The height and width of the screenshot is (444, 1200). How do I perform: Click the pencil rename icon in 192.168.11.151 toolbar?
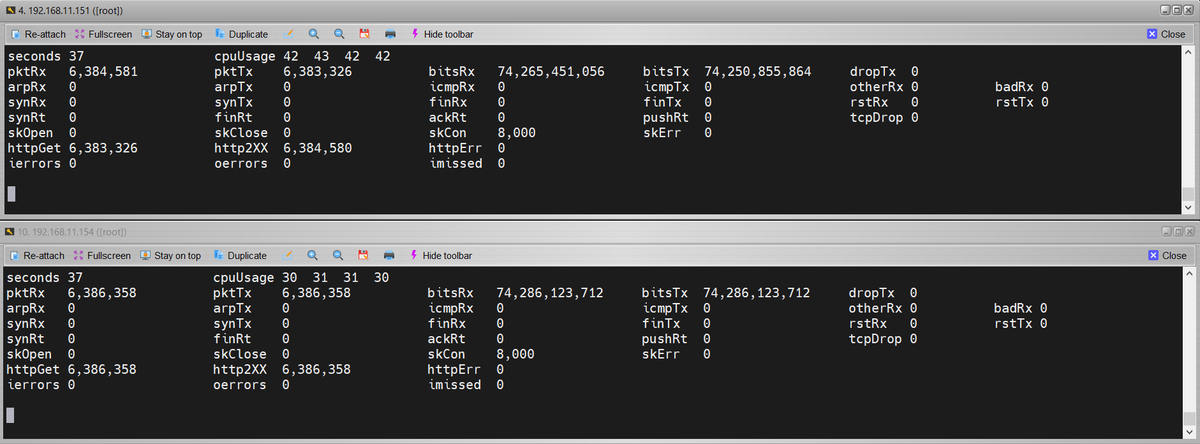pyautogui.click(x=289, y=34)
